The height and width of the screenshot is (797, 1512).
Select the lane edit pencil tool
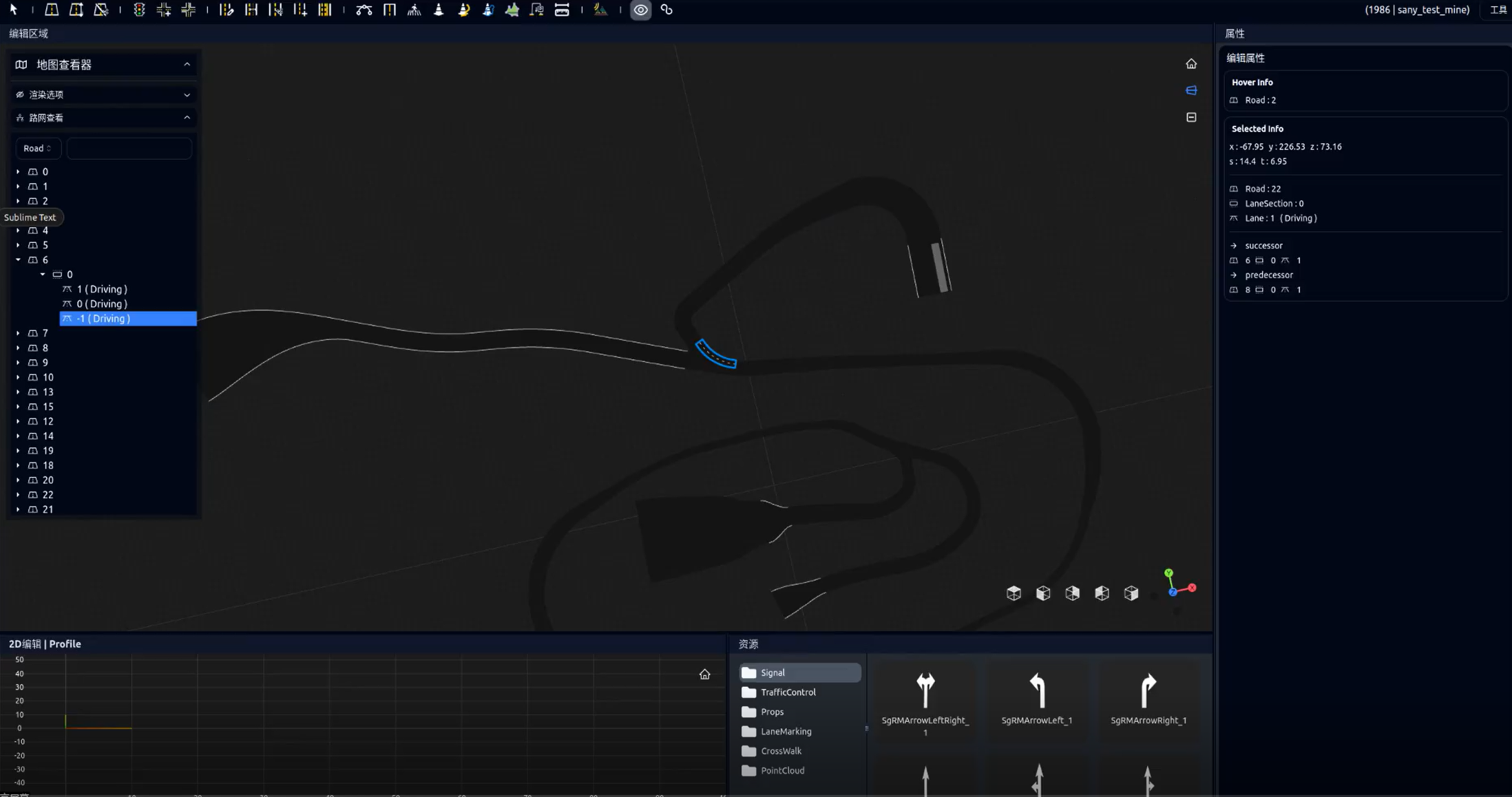click(227, 10)
